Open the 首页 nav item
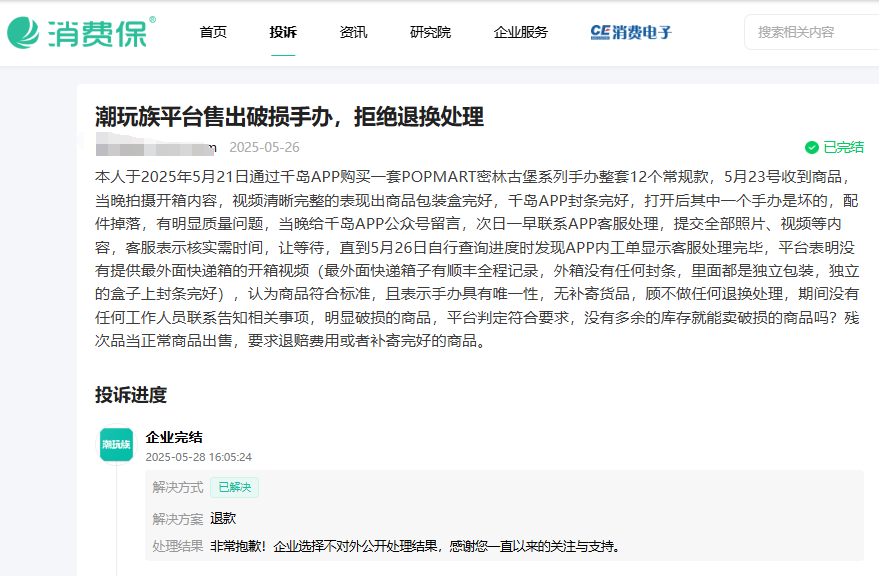879x576 pixels. point(213,33)
